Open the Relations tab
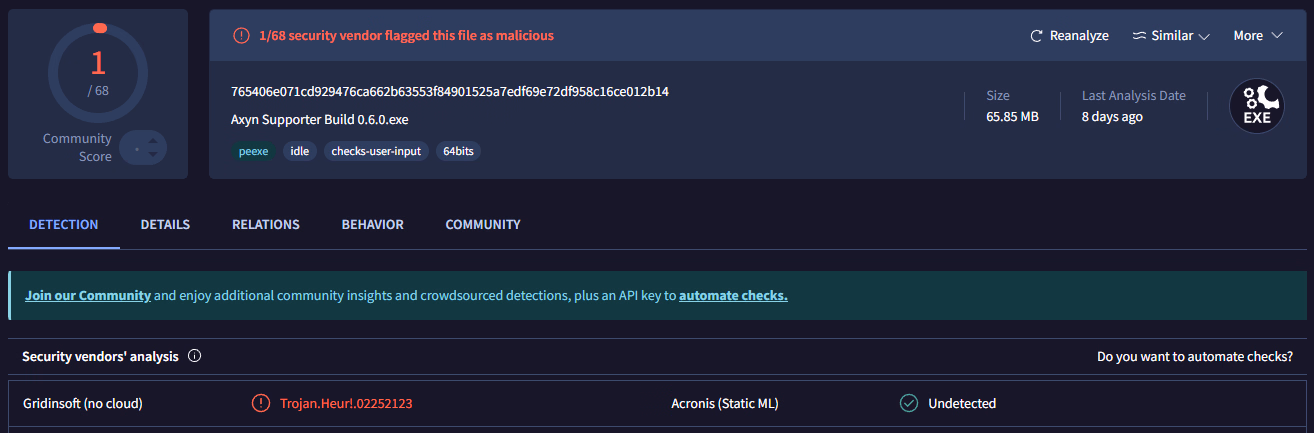Viewport: 1314px width, 433px height. (x=266, y=225)
